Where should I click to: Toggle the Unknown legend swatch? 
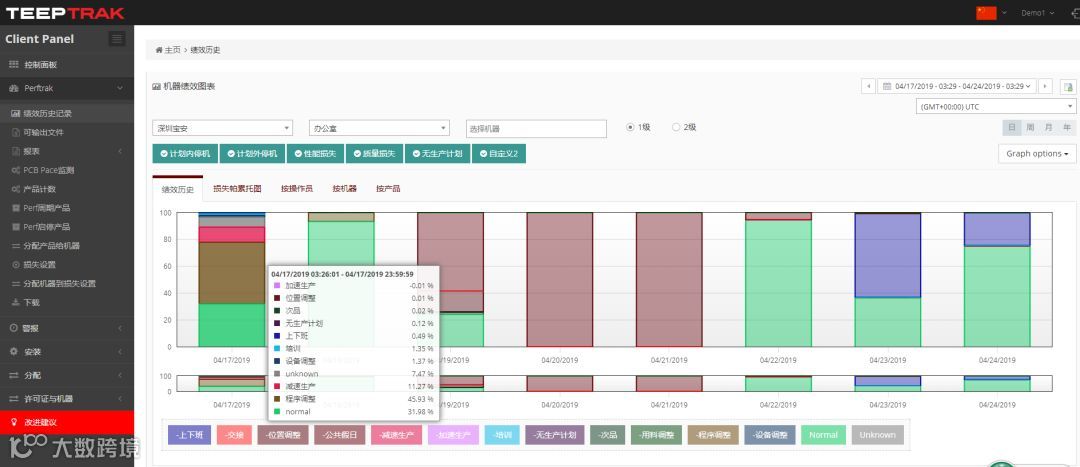[x=878, y=435]
